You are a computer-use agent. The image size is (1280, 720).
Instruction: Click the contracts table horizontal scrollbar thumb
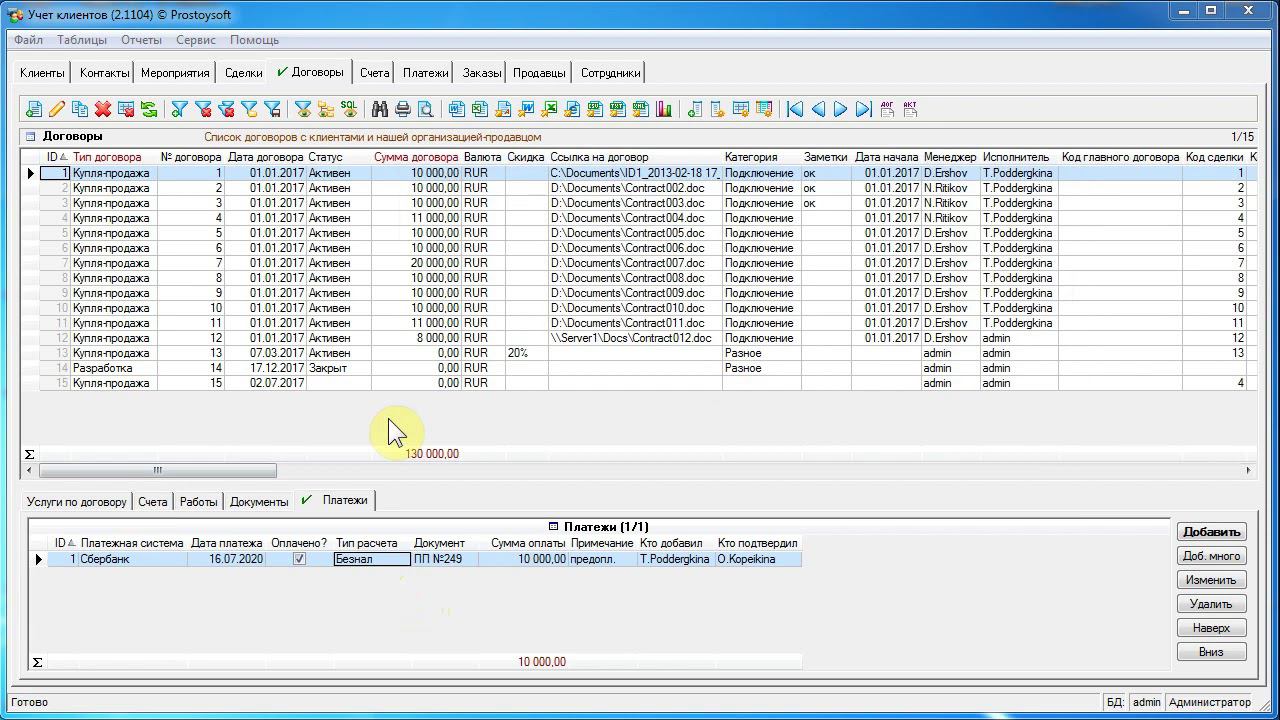(x=158, y=470)
